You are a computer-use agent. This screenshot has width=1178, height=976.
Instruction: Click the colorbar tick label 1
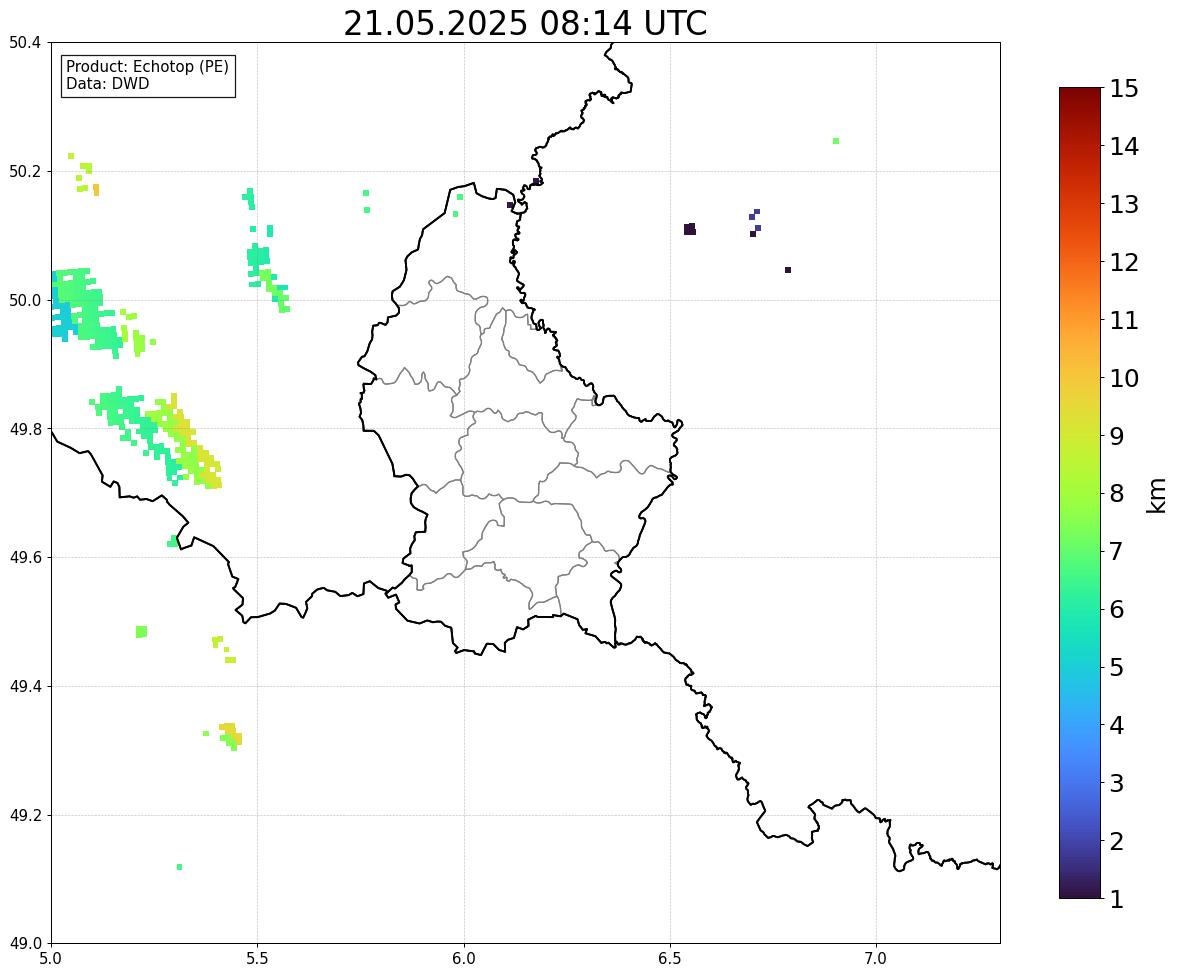click(1116, 899)
